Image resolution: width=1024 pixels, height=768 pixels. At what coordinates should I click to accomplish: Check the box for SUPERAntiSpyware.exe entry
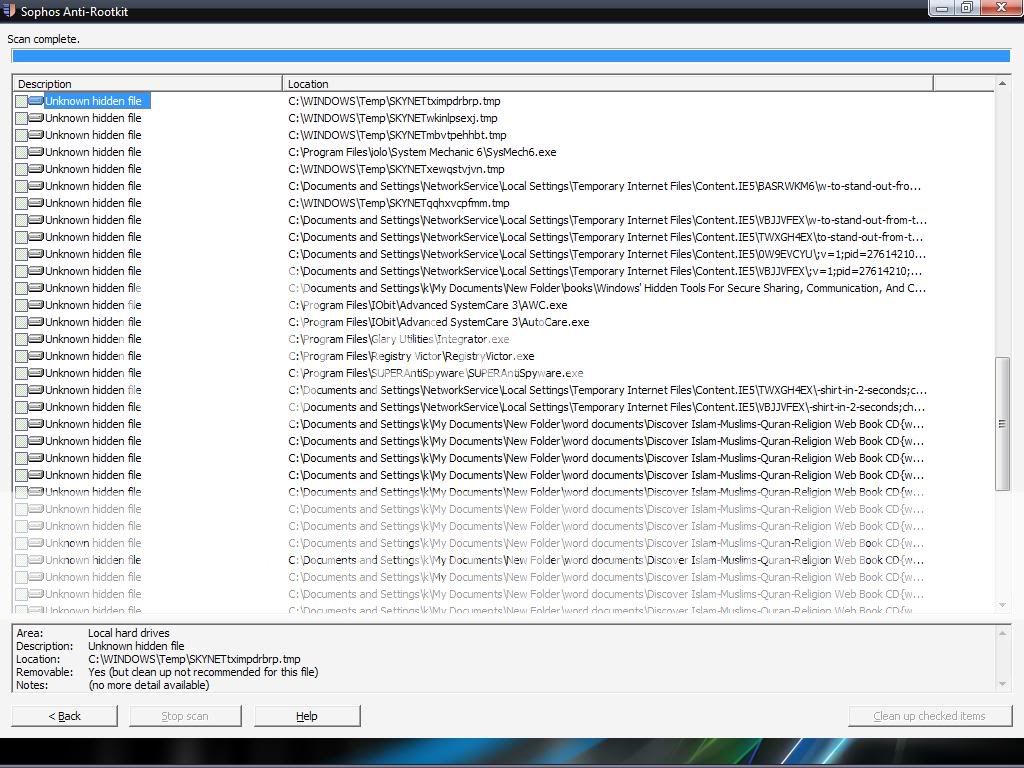point(22,373)
